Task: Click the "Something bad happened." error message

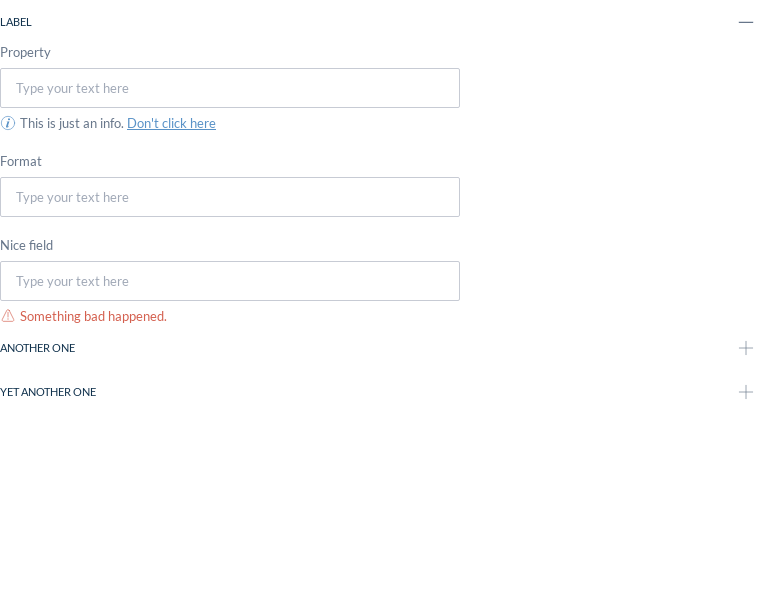Action: point(93,316)
